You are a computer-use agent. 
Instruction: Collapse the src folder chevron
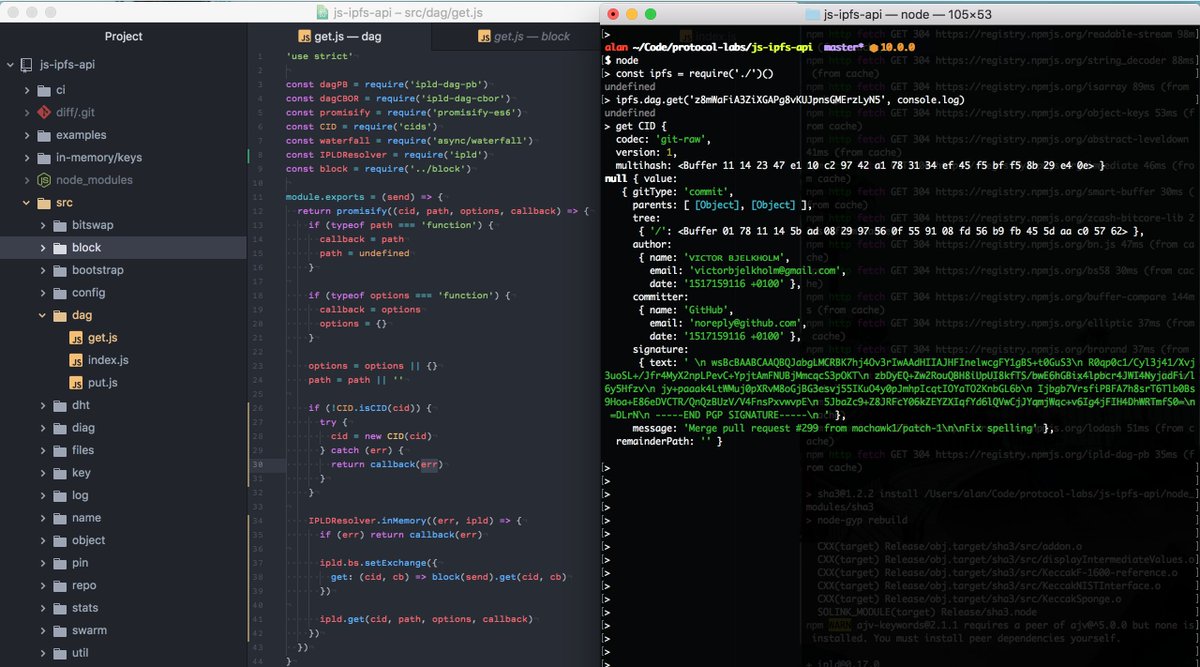(x=26, y=203)
